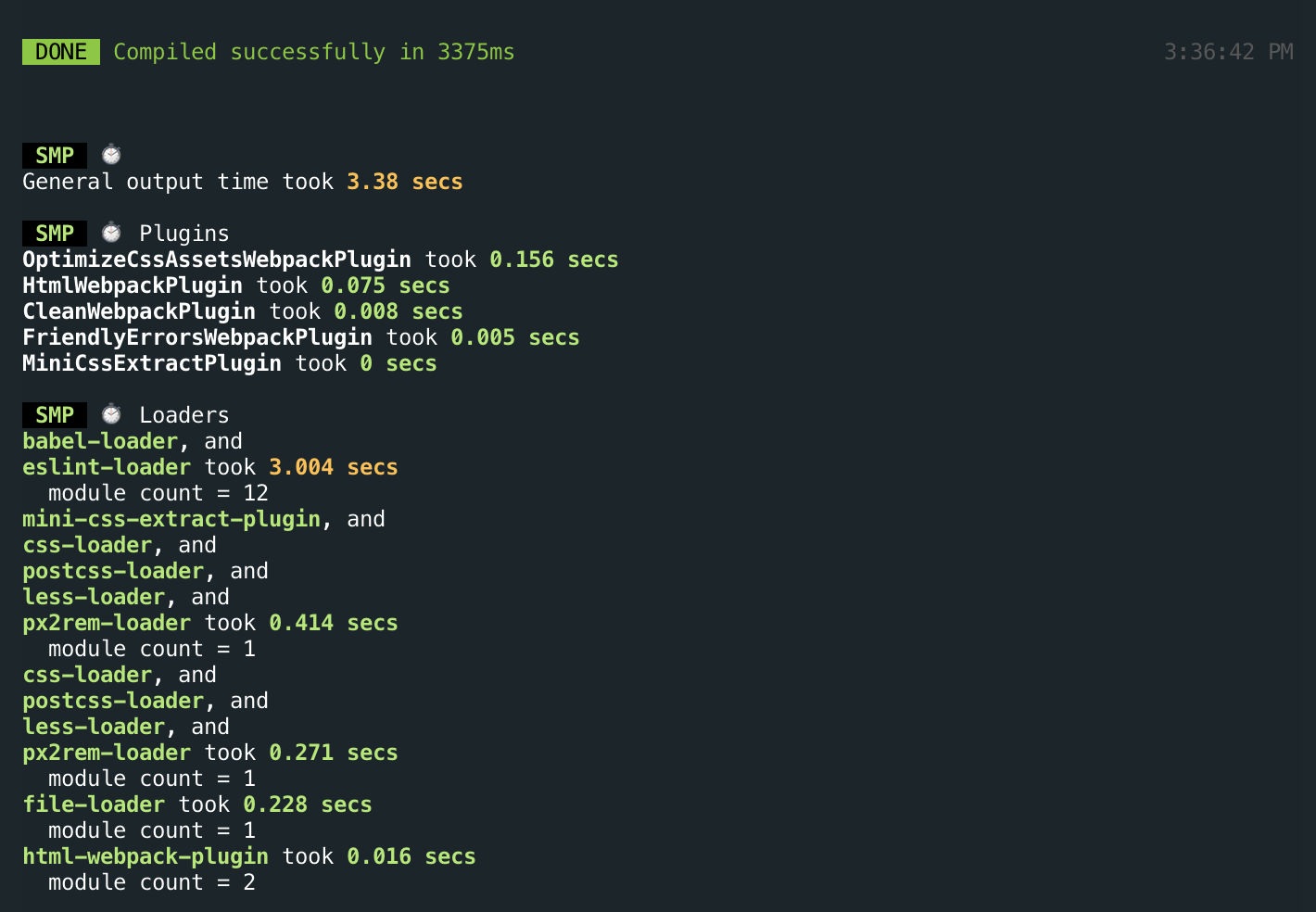
Task: Click the 'Compiled successfully in 3375ms' message
Action: 314,52
